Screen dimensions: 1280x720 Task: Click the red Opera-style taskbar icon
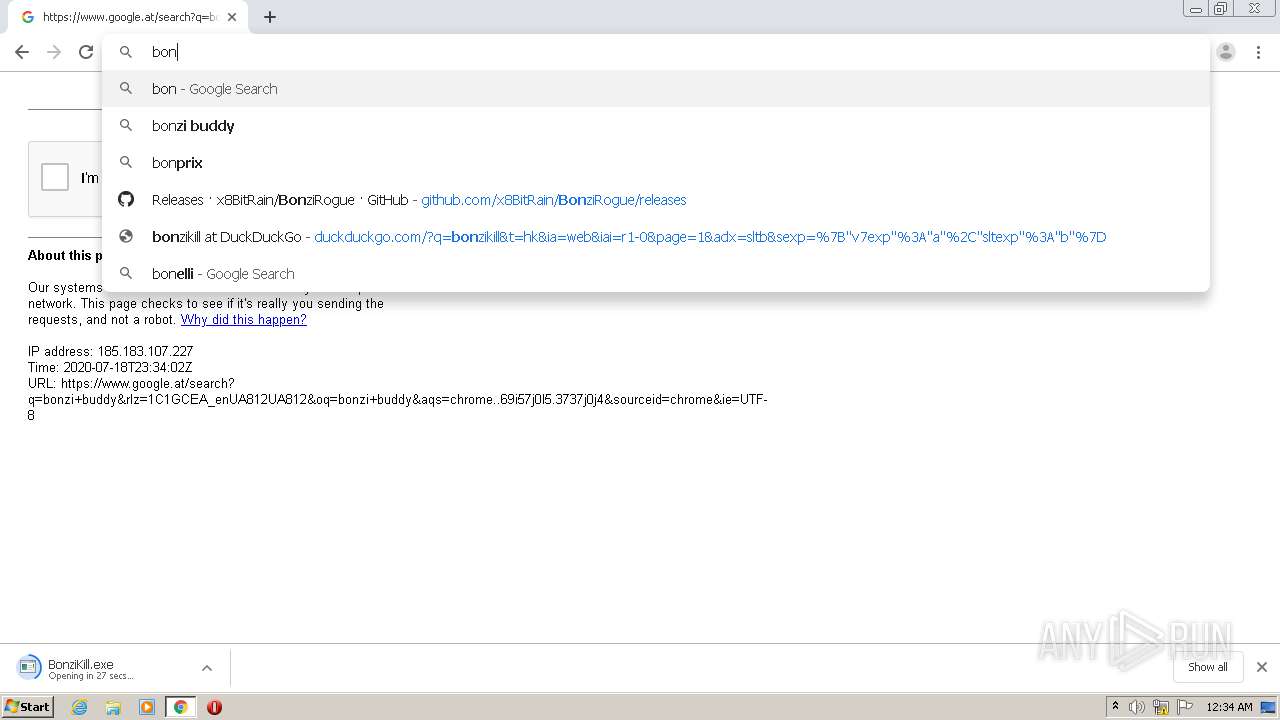pos(214,707)
